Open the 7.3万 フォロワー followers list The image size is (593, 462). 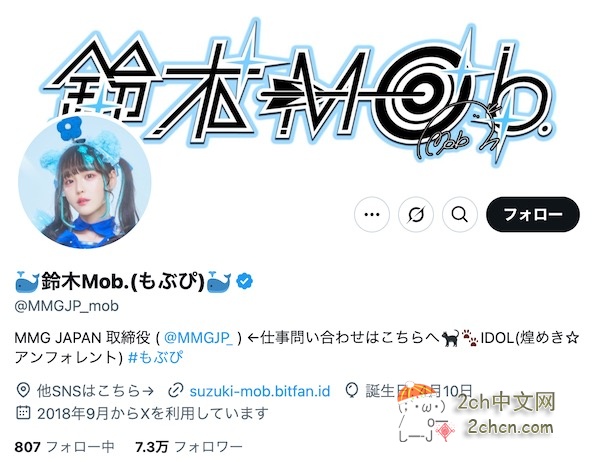click(189, 447)
